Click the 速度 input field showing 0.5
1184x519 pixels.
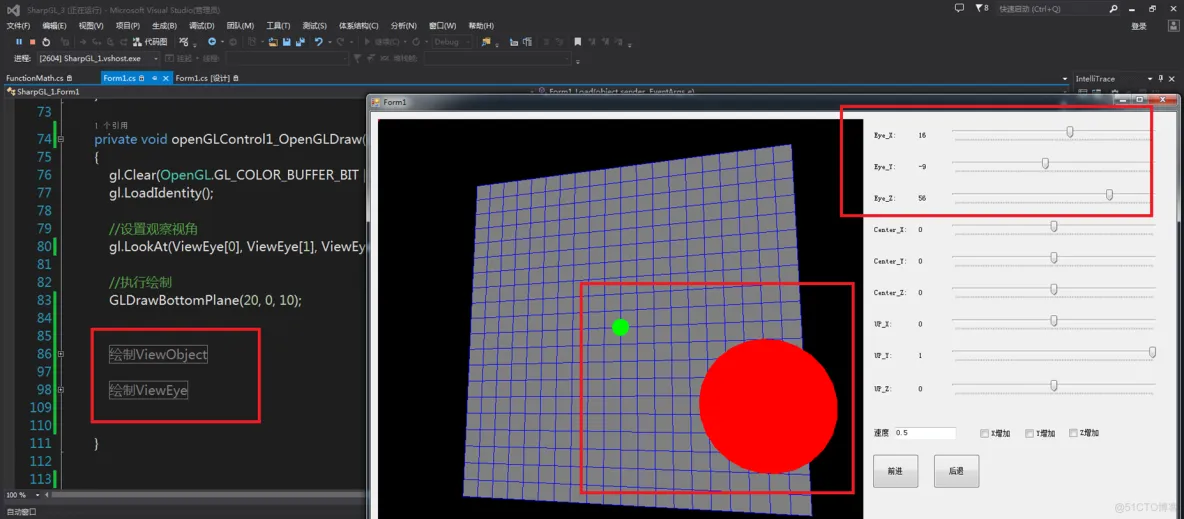click(924, 433)
